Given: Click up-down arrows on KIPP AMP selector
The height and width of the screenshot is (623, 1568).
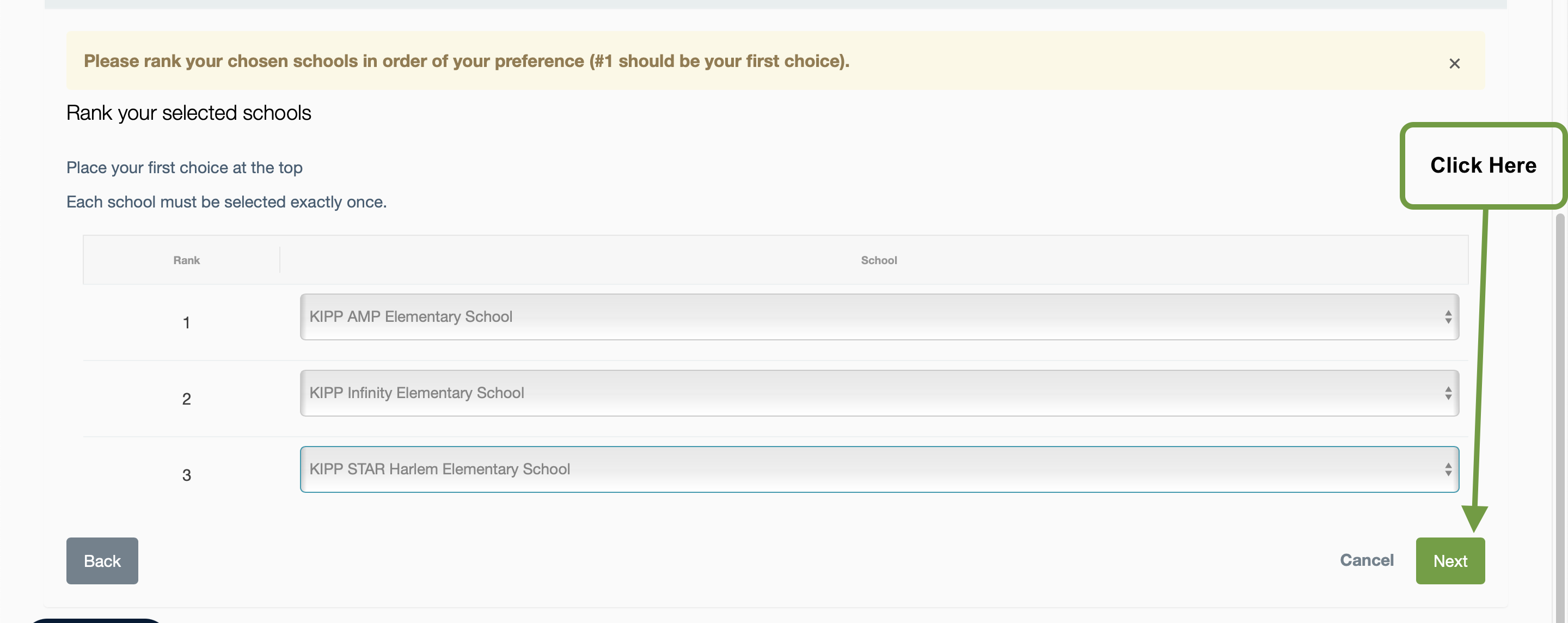Looking at the screenshot, I should pos(1448,317).
